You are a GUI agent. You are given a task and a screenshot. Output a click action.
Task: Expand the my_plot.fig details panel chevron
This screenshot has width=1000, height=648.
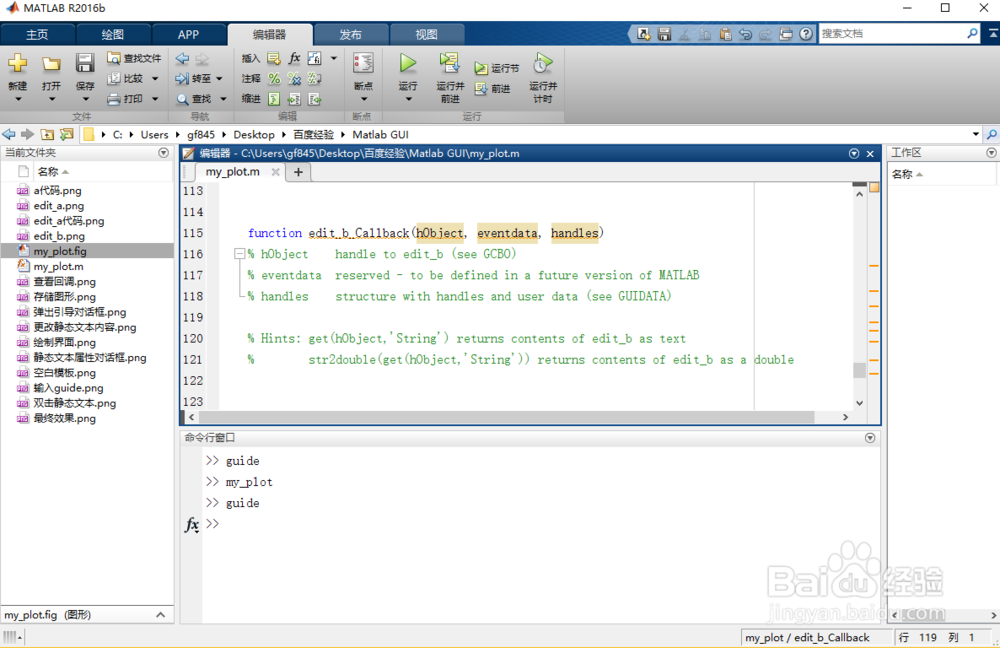[161, 615]
